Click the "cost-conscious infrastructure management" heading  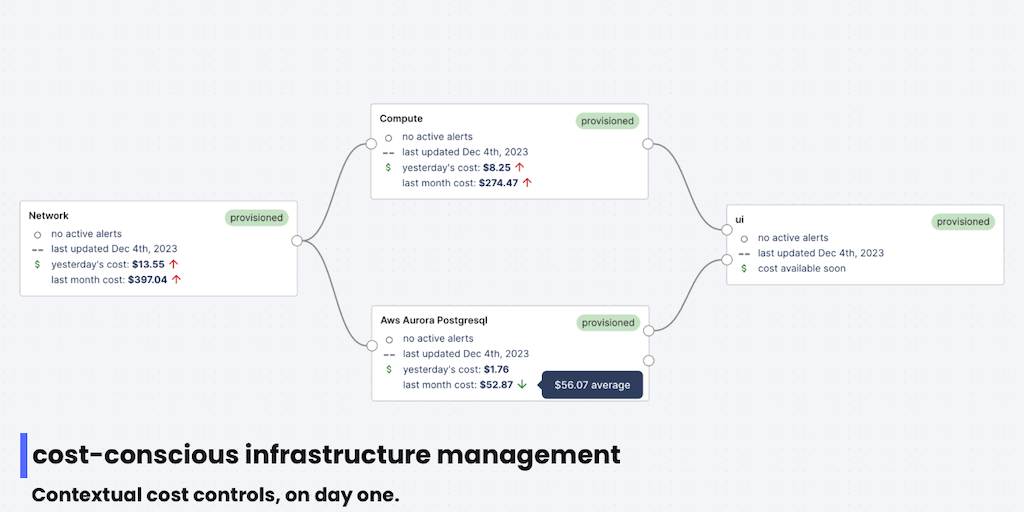click(x=326, y=455)
